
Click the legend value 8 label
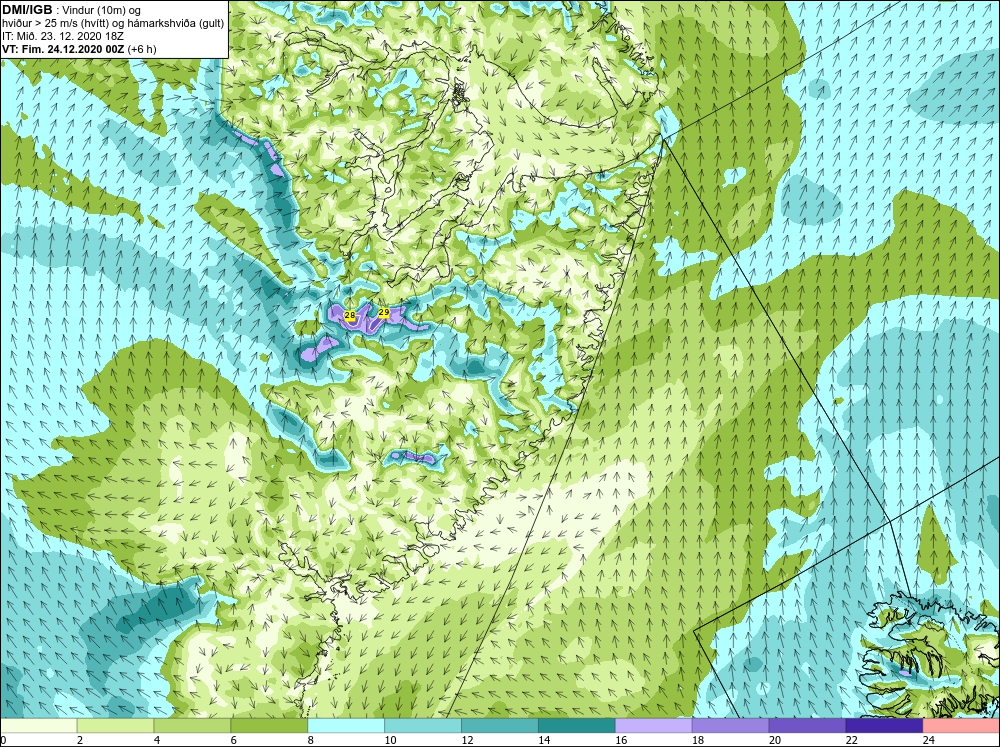tap(311, 740)
